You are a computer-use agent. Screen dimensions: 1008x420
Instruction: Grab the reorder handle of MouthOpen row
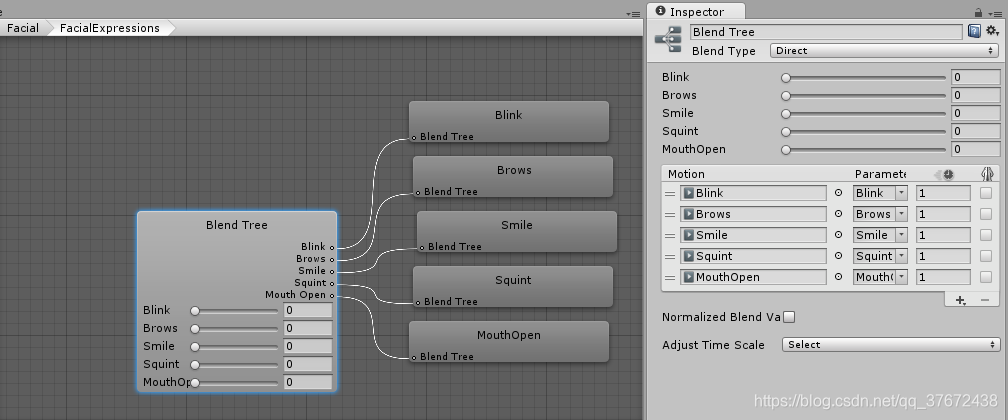pos(670,277)
